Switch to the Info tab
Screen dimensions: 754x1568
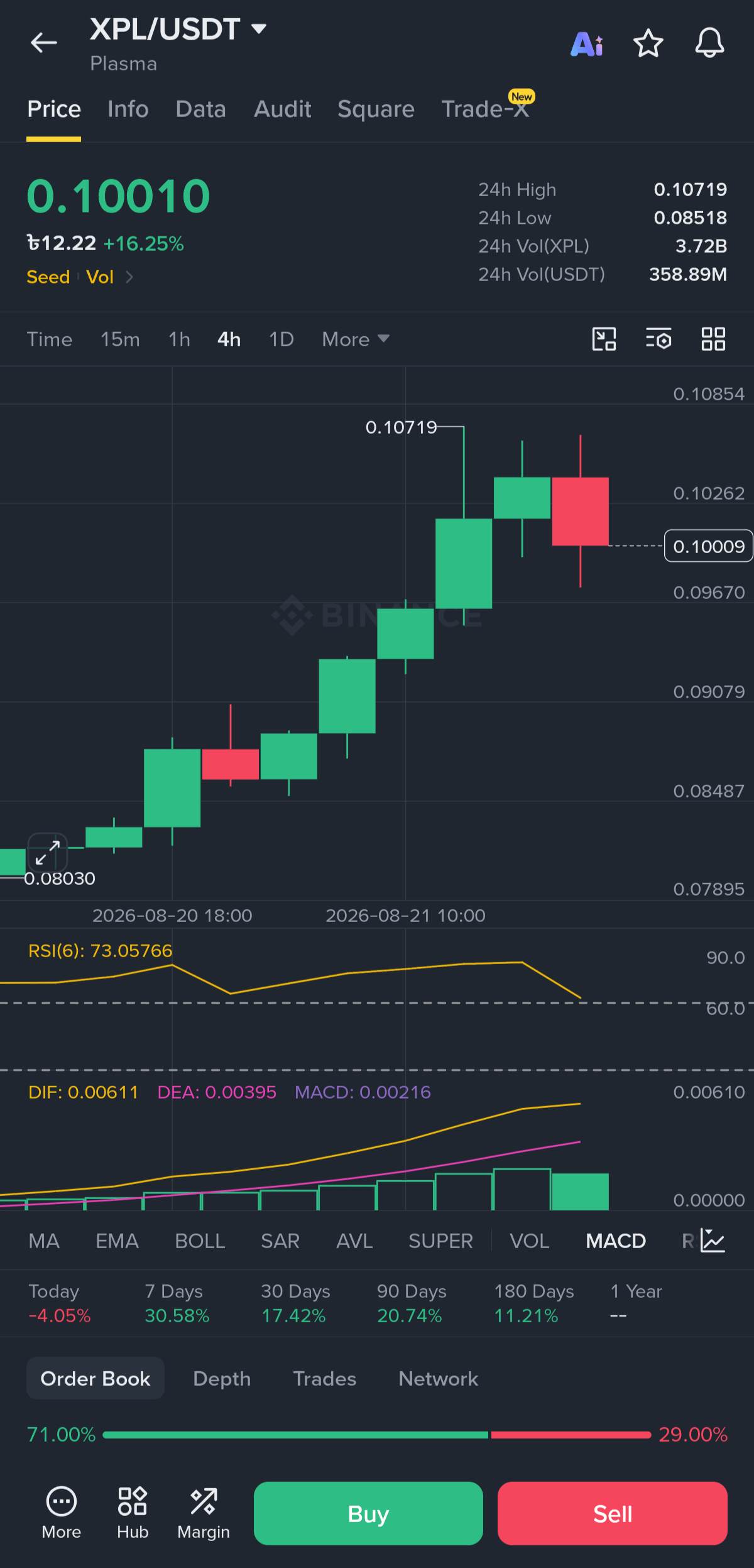click(128, 109)
